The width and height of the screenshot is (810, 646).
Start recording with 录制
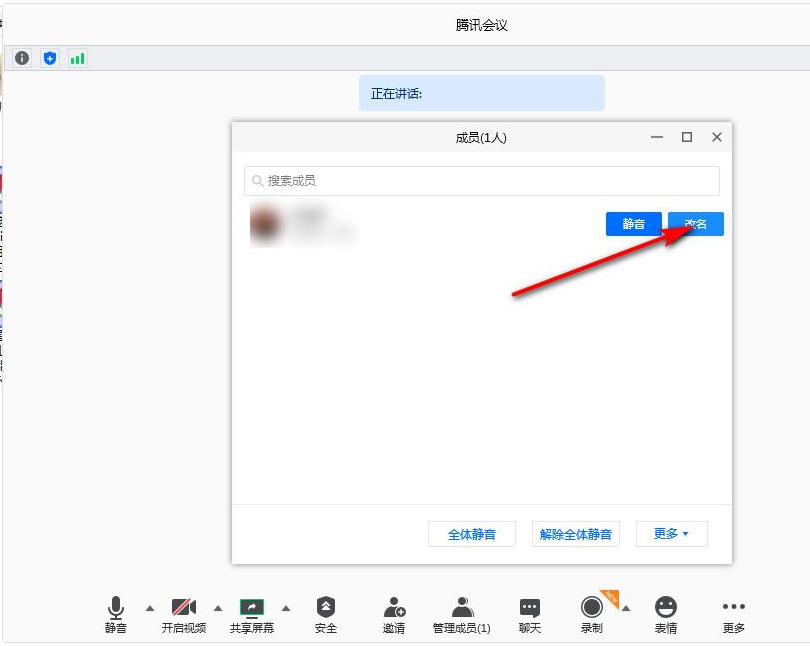[592, 615]
